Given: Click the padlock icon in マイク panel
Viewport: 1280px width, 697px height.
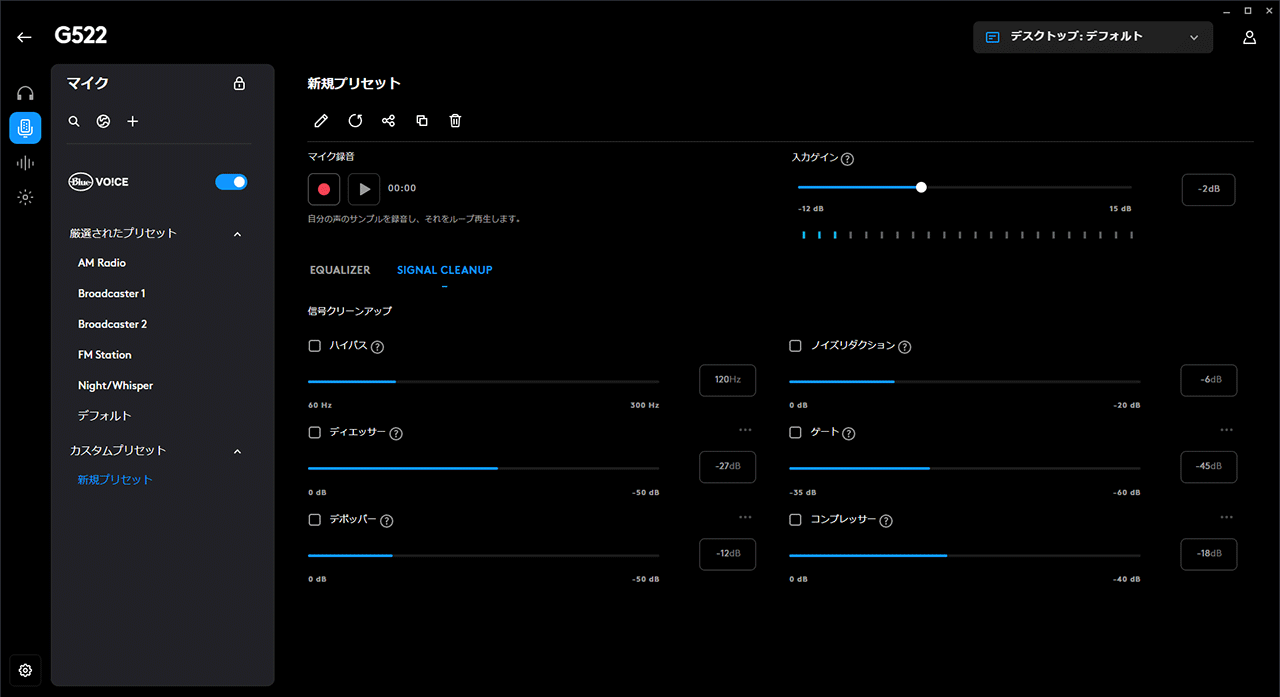Looking at the screenshot, I should click(x=239, y=84).
